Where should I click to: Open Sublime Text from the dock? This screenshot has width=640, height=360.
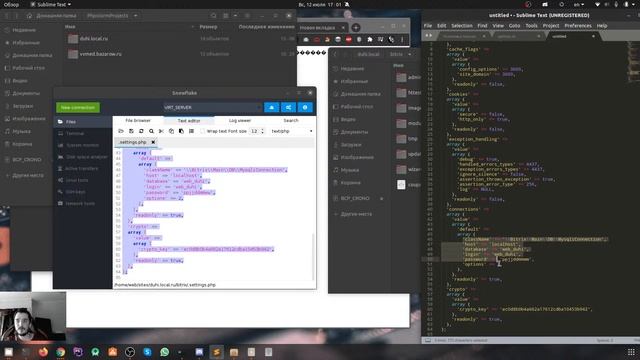pos(216,352)
